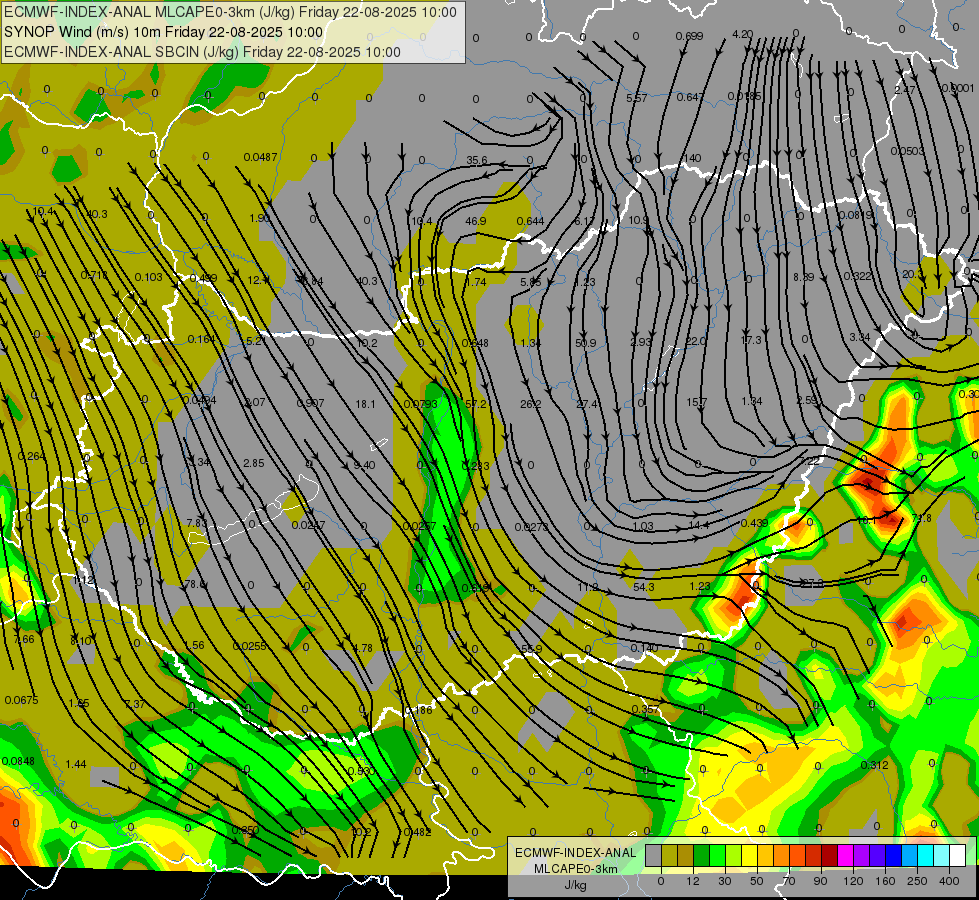The height and width of the screenshot is (900, 979).
Task: Click the map value 8.10
Action: [x=81, y=641]
